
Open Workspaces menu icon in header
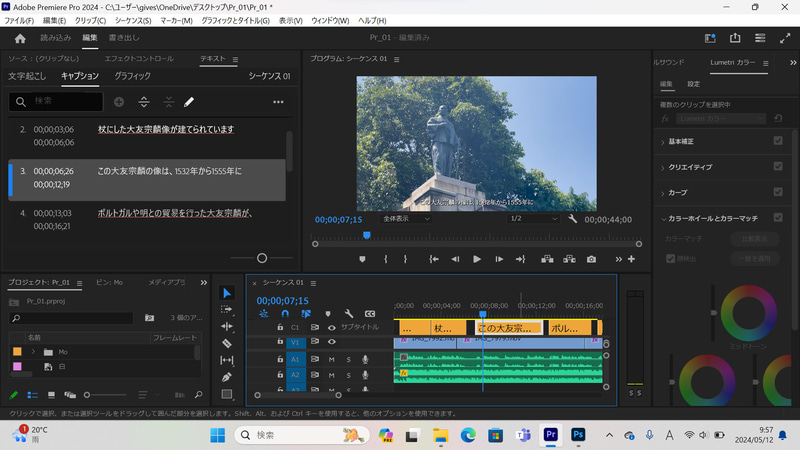click(x=760, y=38)
